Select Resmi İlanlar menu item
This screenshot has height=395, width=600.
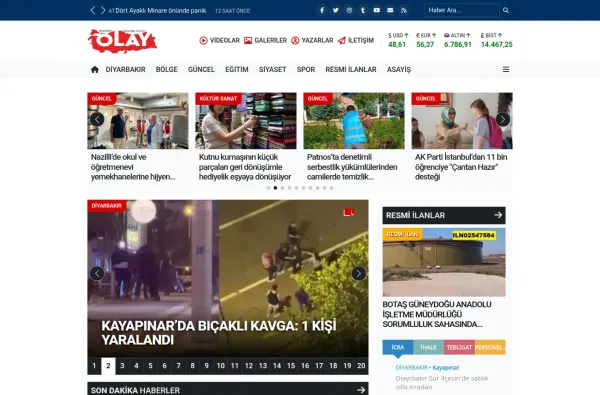point(351,69)
